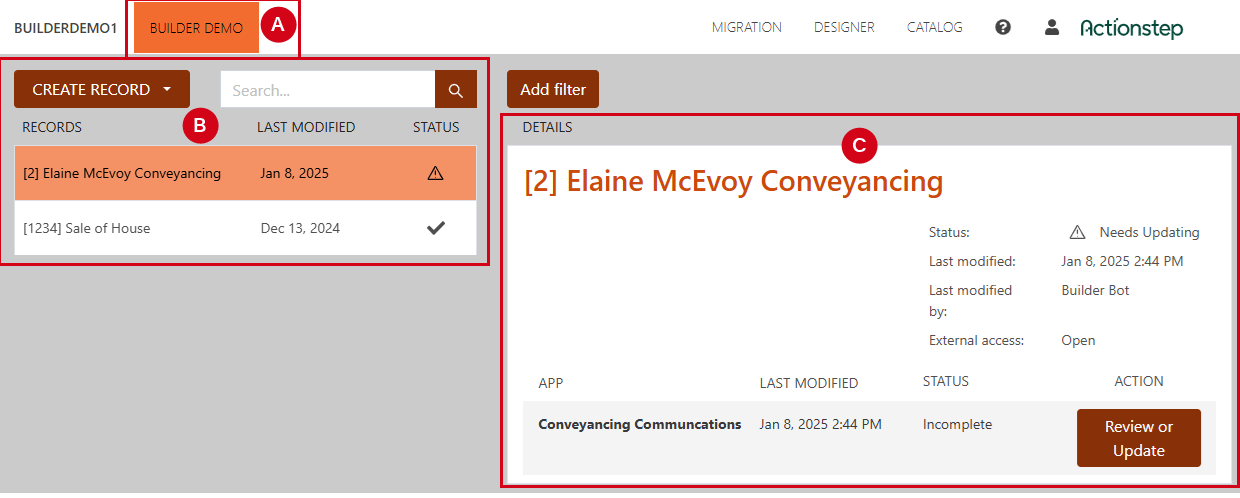Select the [2] Elaine McEvoy Conveyancing record
The height and width of the screenshot is (498, 1240).
point(246,173)
